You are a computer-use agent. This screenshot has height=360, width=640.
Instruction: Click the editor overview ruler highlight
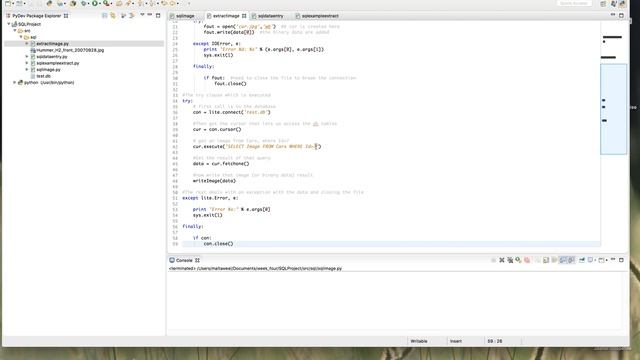[x=613, y=109]
